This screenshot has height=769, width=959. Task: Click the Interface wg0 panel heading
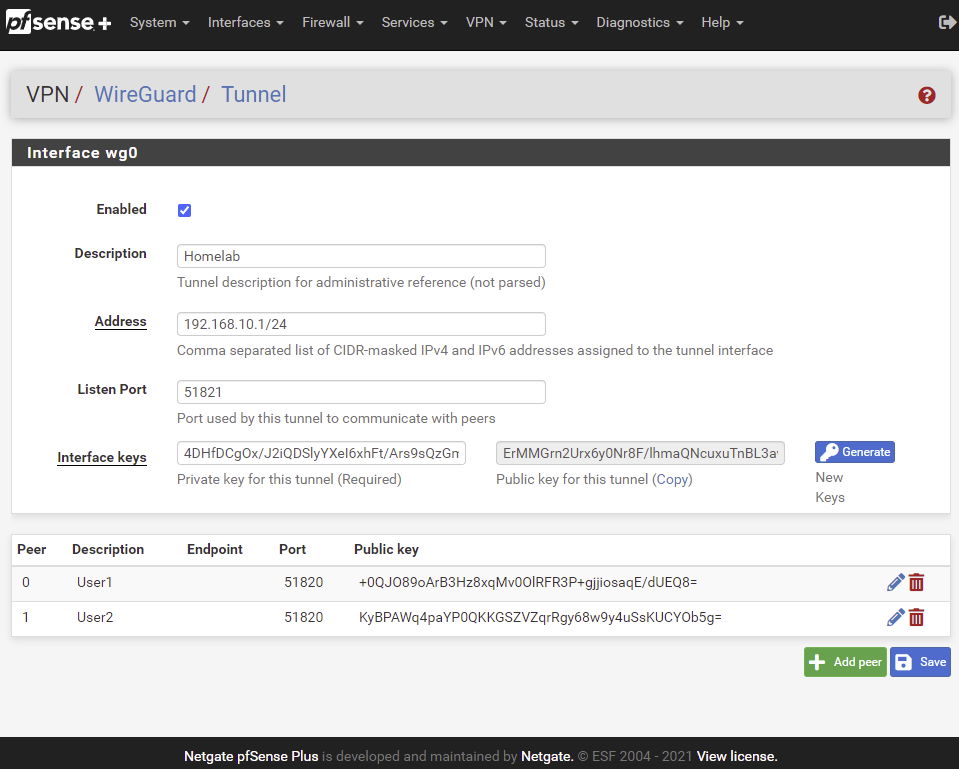coord(481,152)
